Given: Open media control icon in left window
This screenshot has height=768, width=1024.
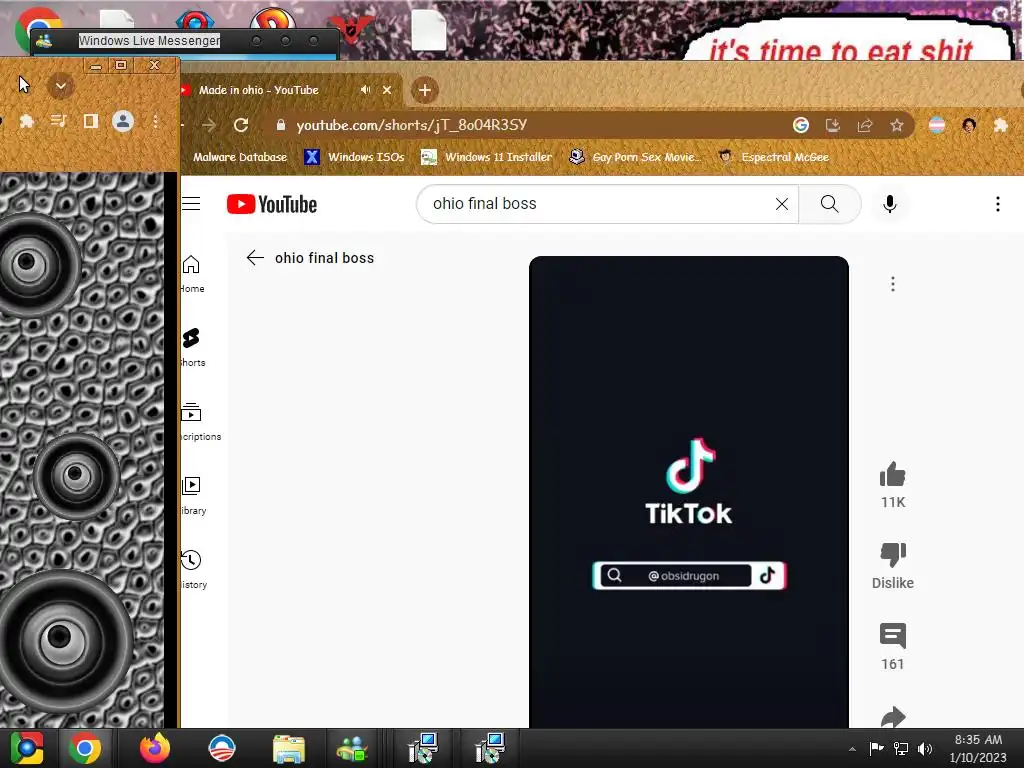Looking at the screenshot, I should pos(59,121).
